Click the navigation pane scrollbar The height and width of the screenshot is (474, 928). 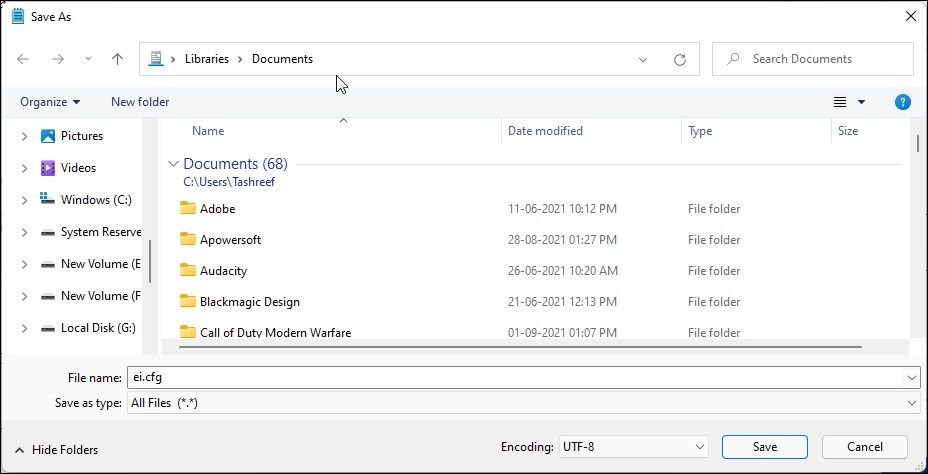coord(150,261)
